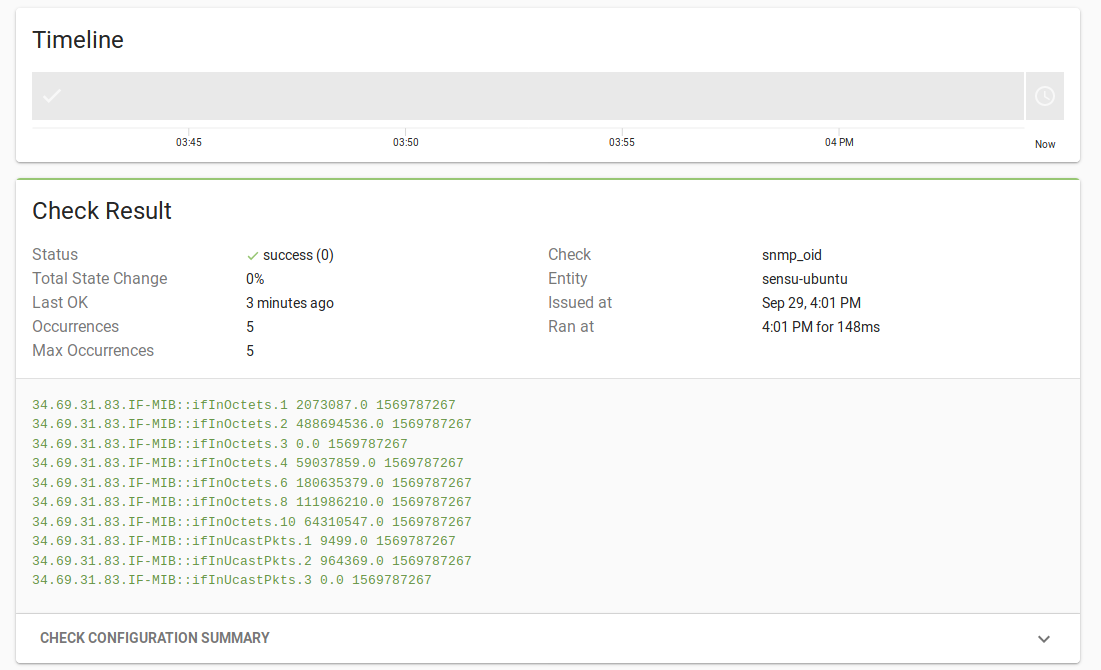Click the Ran at label
Image resolution: width=1101 pixels, height=670 pixels.
coord(571,327)
